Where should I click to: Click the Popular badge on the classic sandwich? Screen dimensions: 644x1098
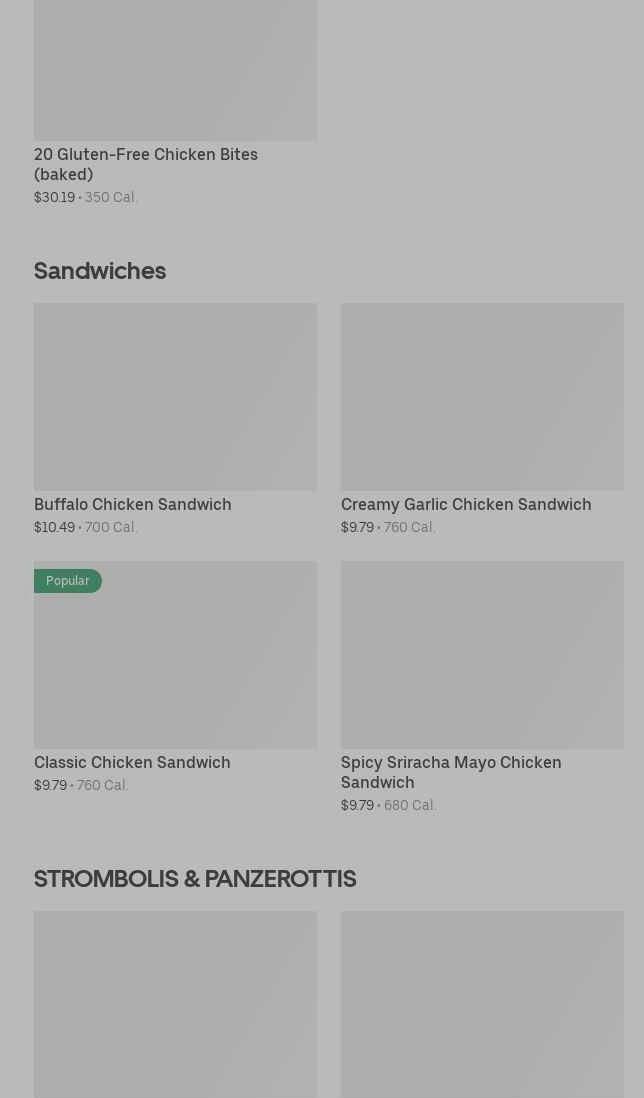pos(68,581)
